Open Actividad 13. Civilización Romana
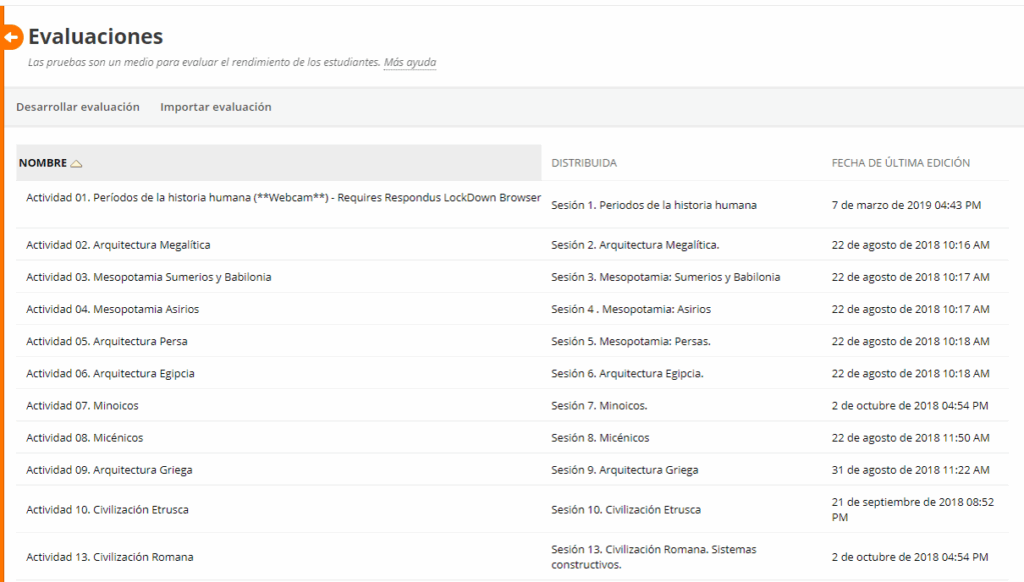Screen dimensions: 1024x582 (x=109, y=557)
